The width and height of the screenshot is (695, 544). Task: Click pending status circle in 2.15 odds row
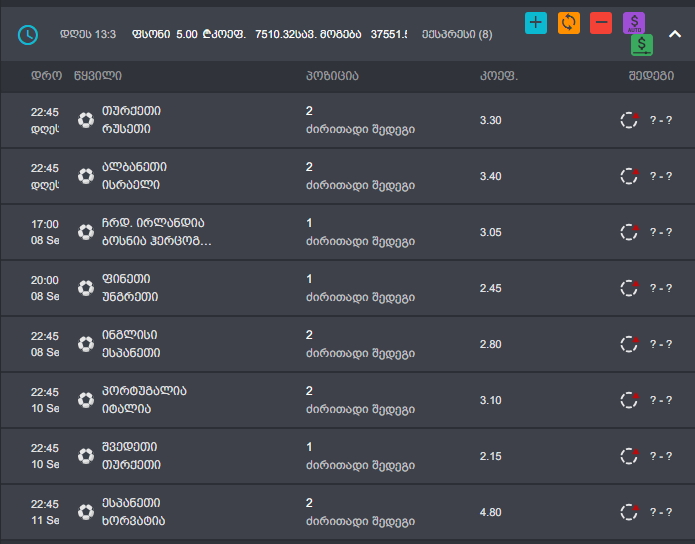629,456
